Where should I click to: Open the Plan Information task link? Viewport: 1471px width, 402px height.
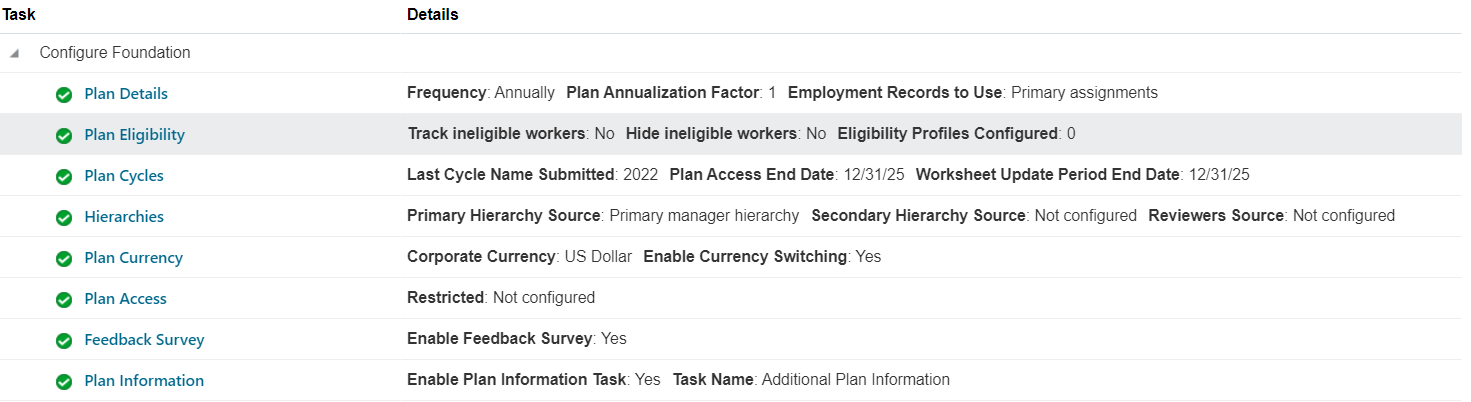(144, 381)
